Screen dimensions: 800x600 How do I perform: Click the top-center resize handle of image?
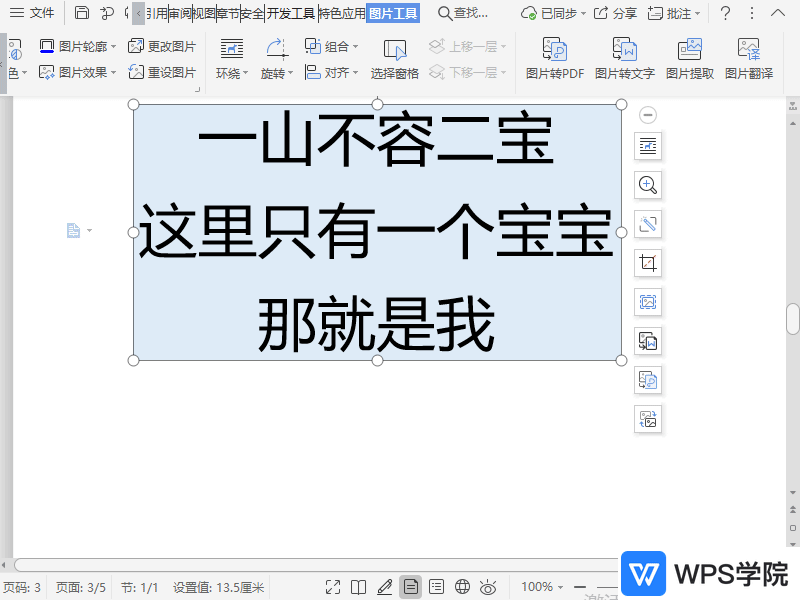point(377,104)
